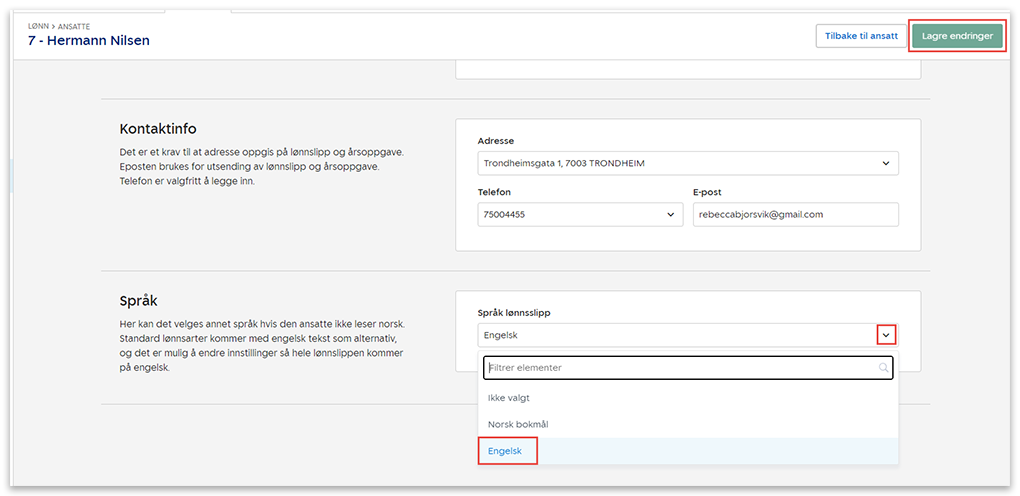Click the magnifier icon in filter box
1020x496 pixels.
[883, 368]
